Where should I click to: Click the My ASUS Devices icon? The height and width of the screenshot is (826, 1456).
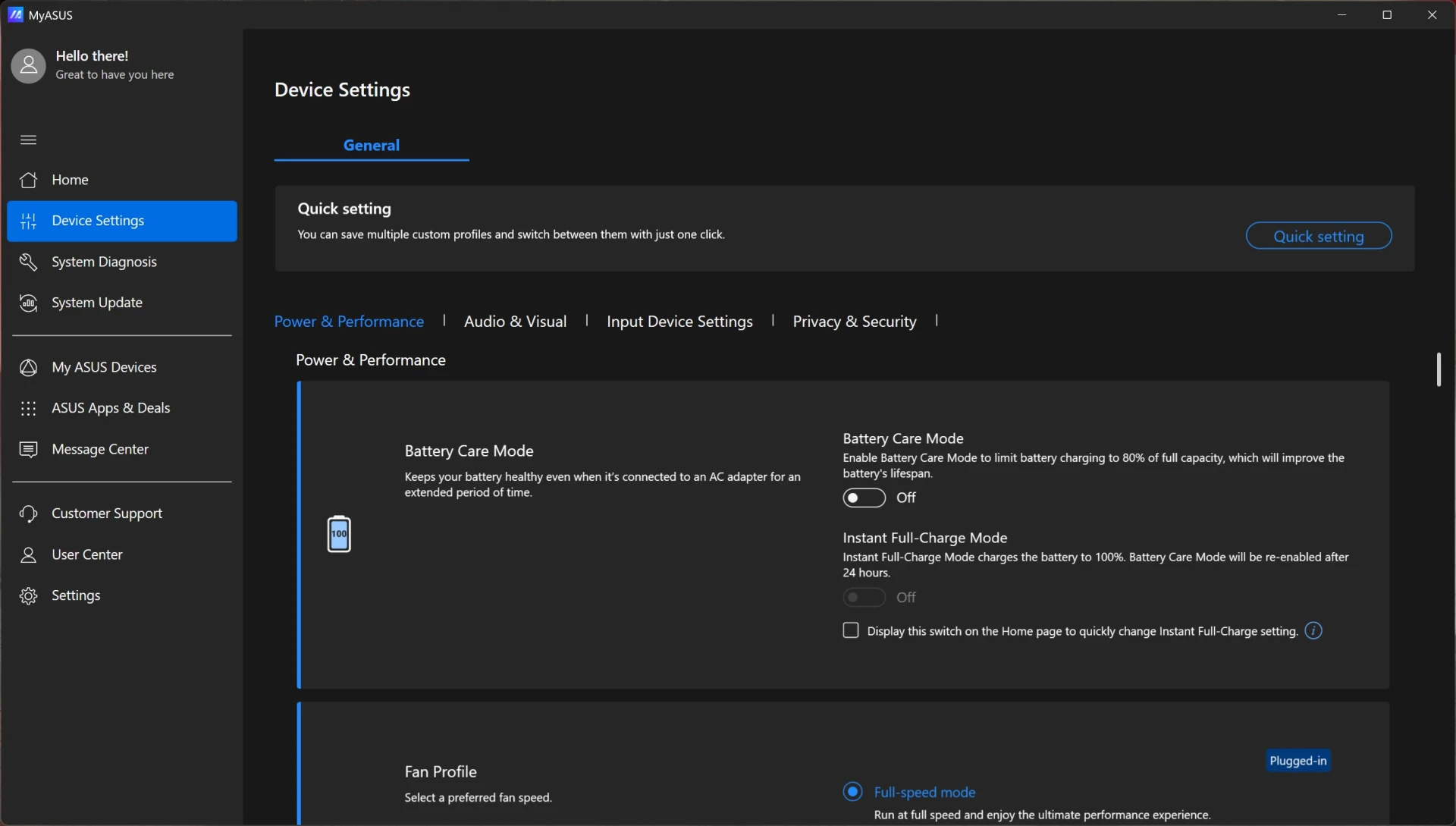pyautogui.click(x=28, y=367)
